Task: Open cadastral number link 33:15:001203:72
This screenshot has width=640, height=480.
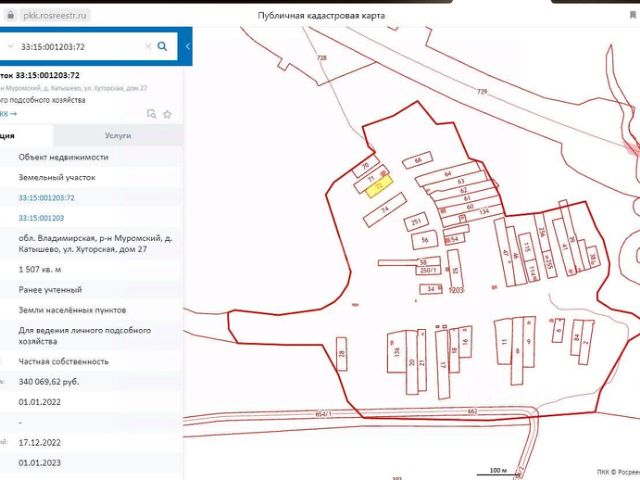Action: pyautogui.click(x=47, y=198)
